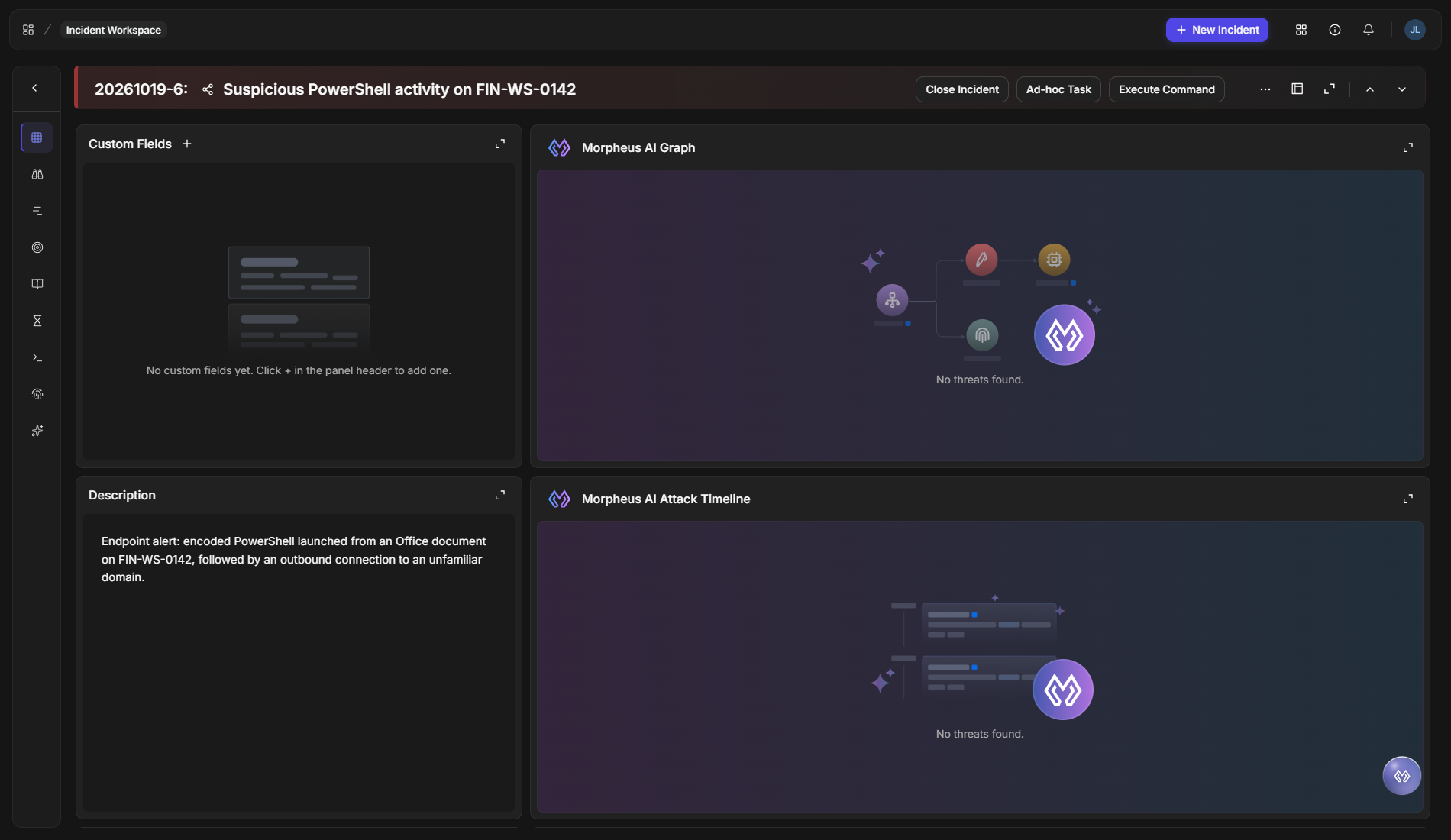Open the command line sidebar icon
The height and width of the screenshot is (840, 1451).
[x=37, y=357]
